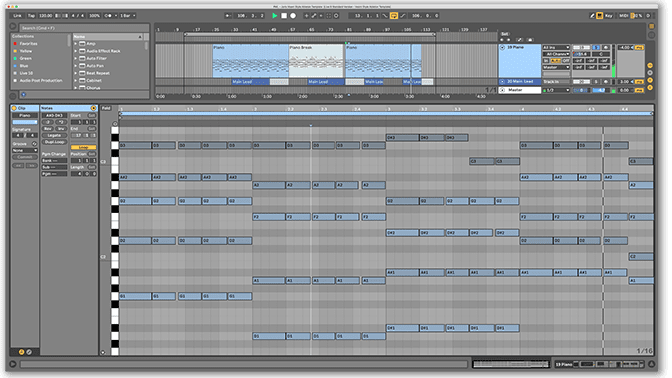Open the Blue collection
The image size is (672, 378).
(24, 66)
